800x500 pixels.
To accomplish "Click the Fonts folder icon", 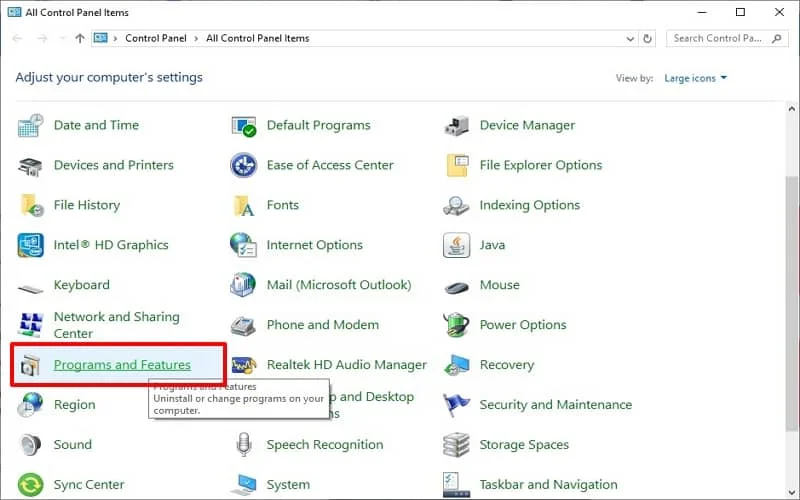I will 243,205.
